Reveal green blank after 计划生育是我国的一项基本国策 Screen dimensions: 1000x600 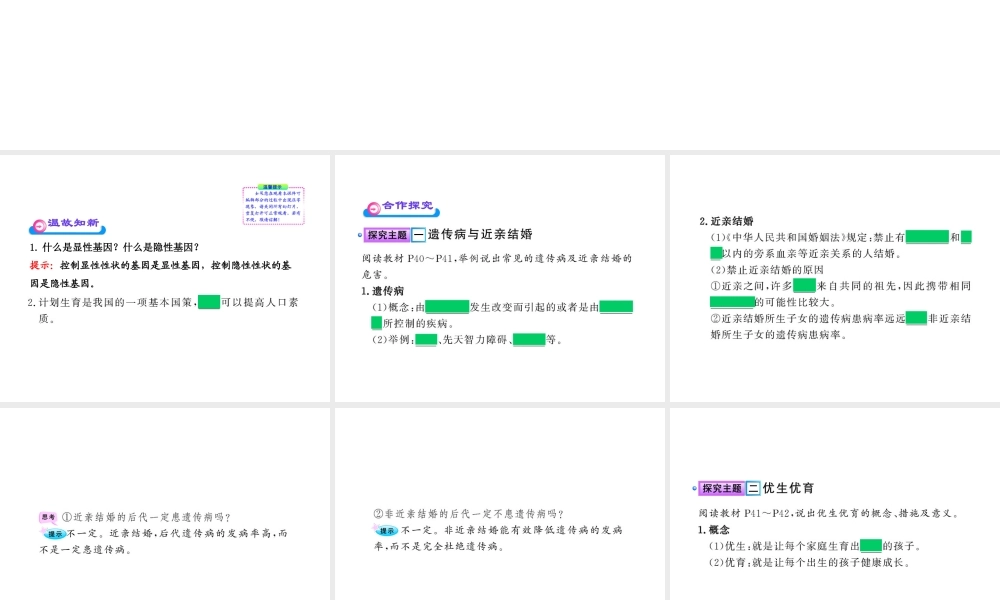tap(209, 302)
